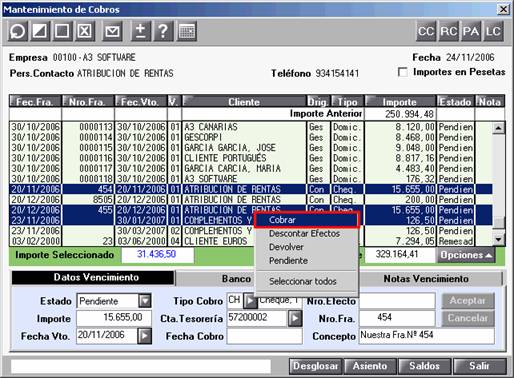Click the Asiento button

[x=370, y=366]
